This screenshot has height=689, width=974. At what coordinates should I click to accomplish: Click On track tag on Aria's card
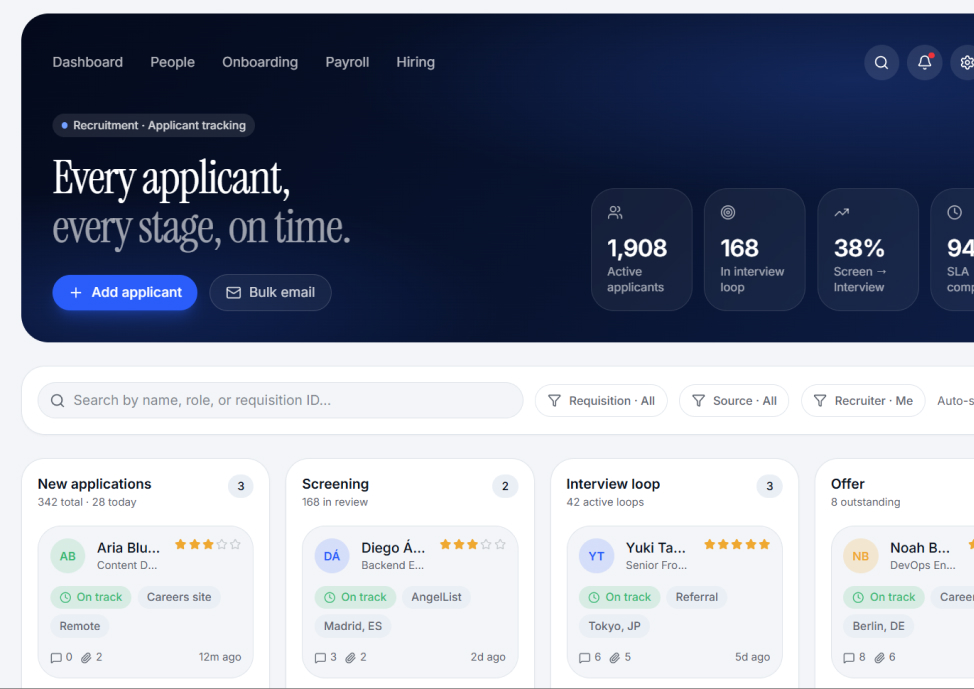coord(91,598)
